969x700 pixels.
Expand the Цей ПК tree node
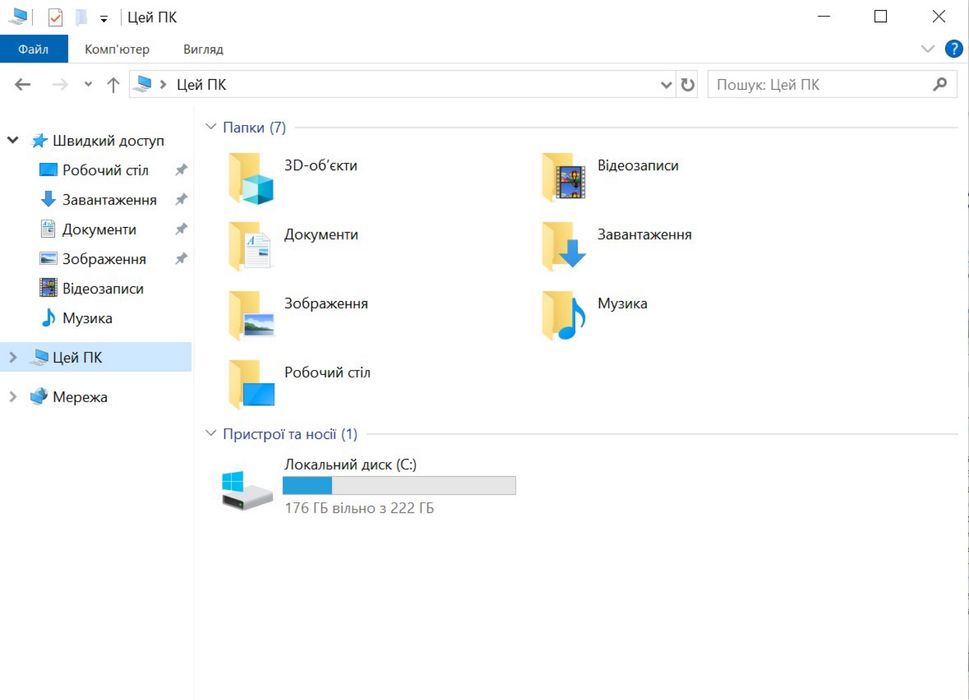[13, 357]
